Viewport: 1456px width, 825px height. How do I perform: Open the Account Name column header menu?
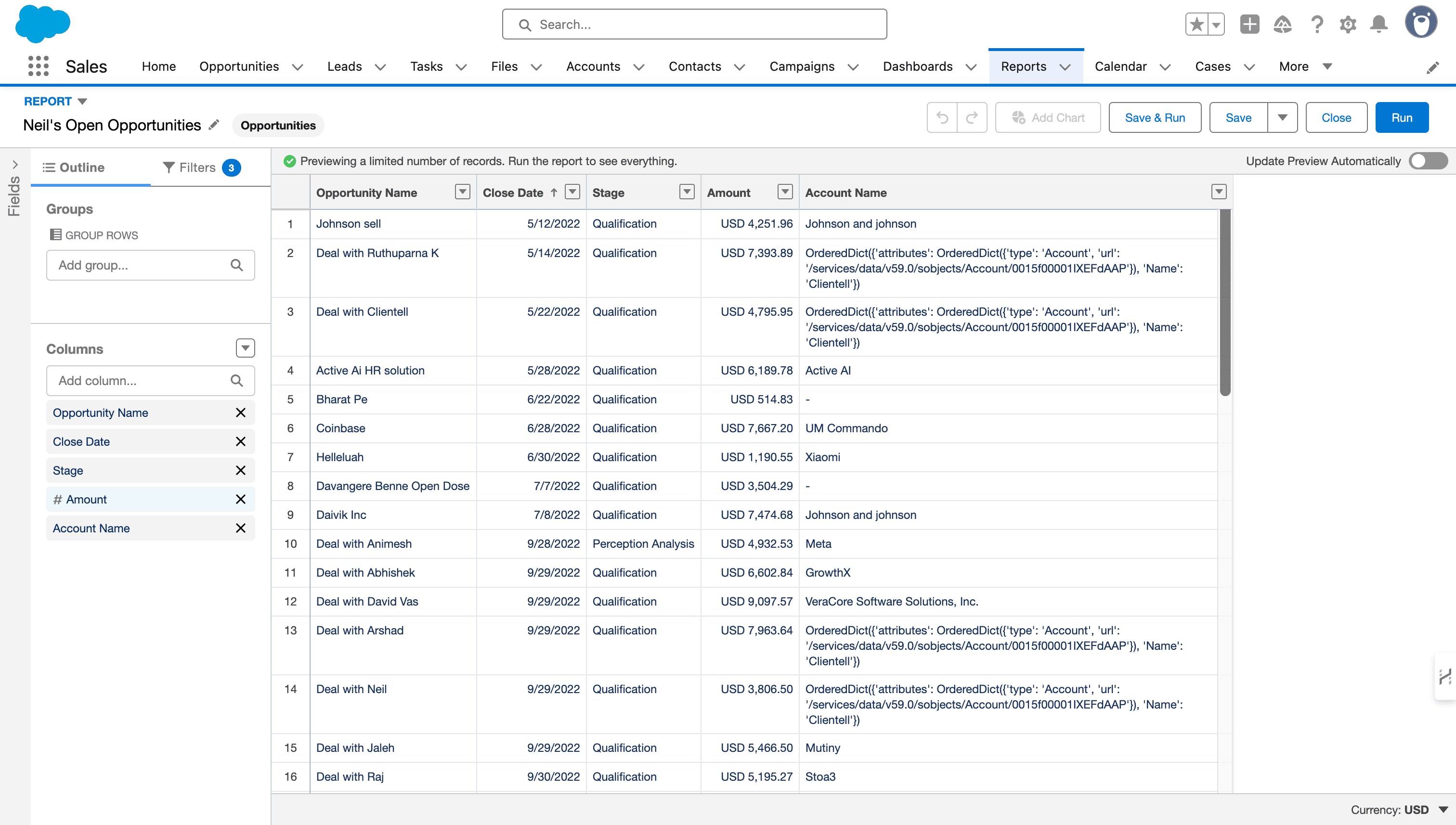1219,192
